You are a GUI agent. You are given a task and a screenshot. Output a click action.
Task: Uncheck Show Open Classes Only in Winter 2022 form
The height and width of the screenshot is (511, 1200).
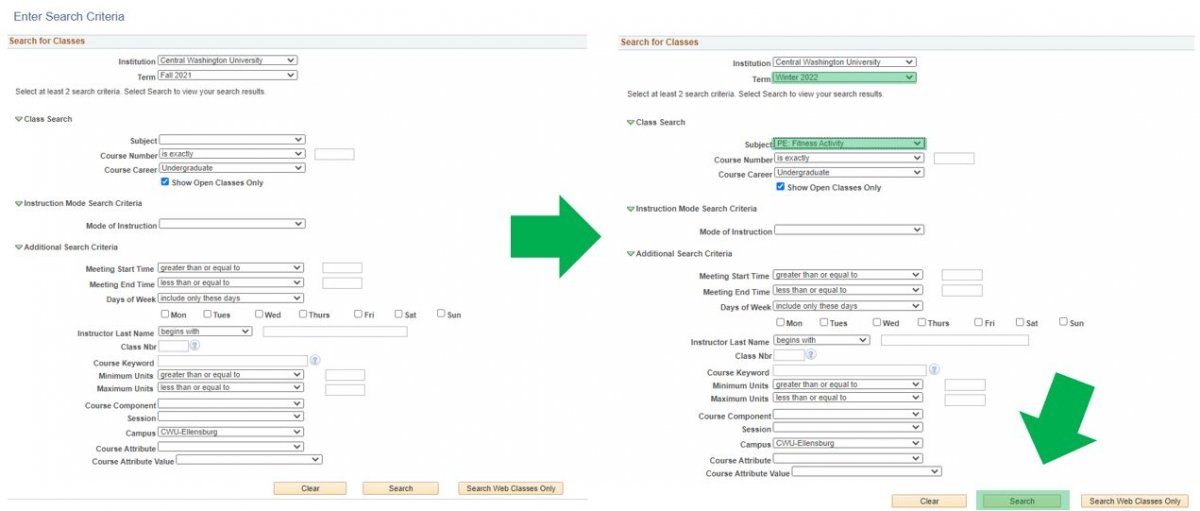click(x=781, y=187)
